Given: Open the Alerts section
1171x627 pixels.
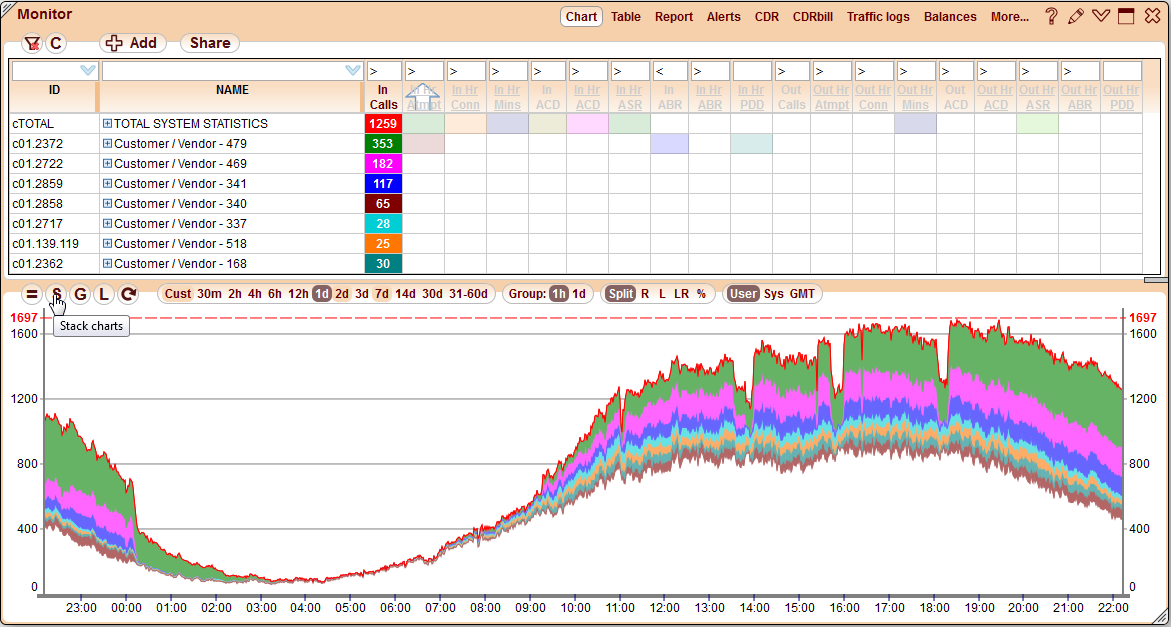Looking at the screenshot, I should (x=723, y=17).
